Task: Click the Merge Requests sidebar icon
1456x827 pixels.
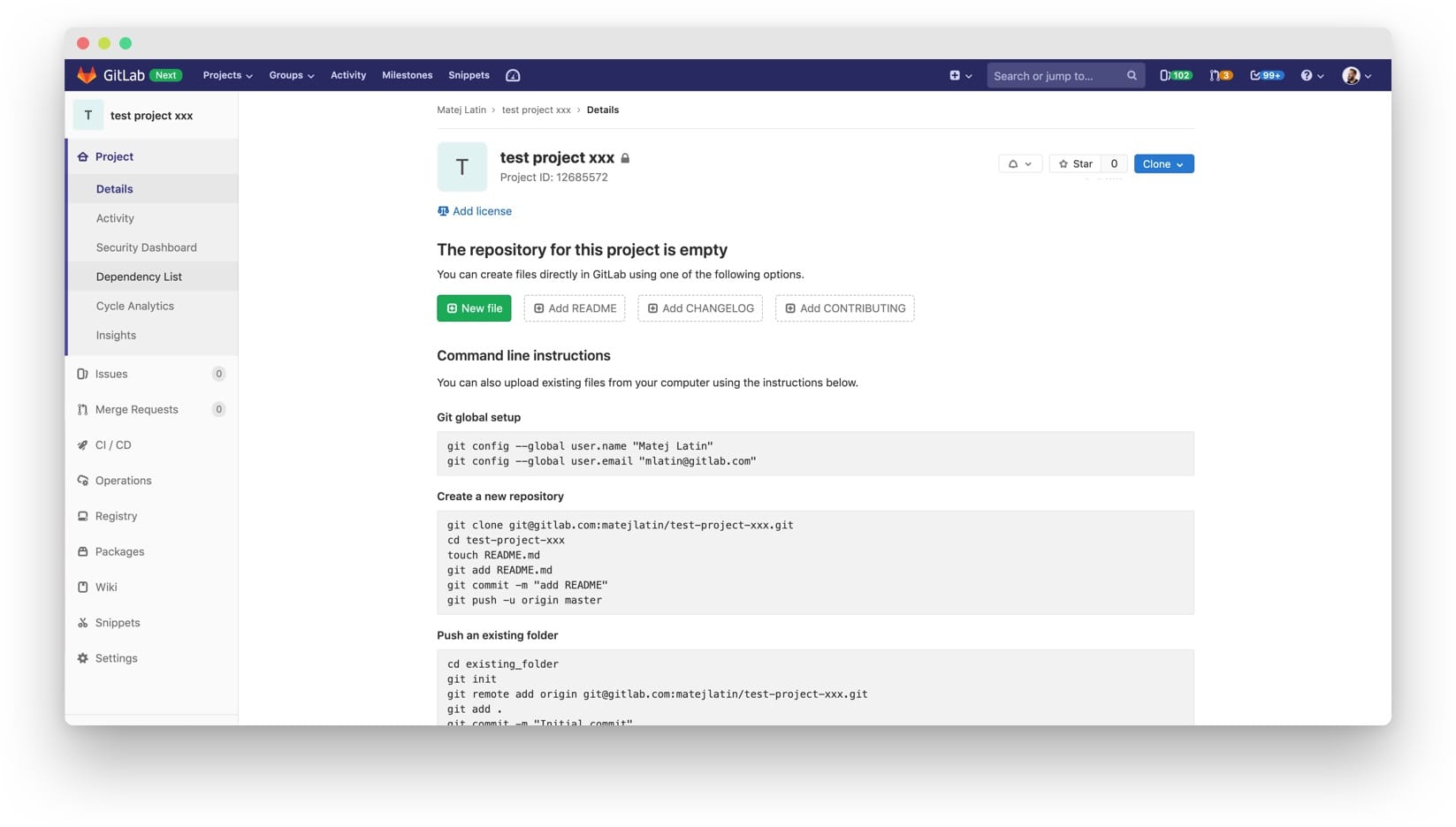Action: click(82, 409)
